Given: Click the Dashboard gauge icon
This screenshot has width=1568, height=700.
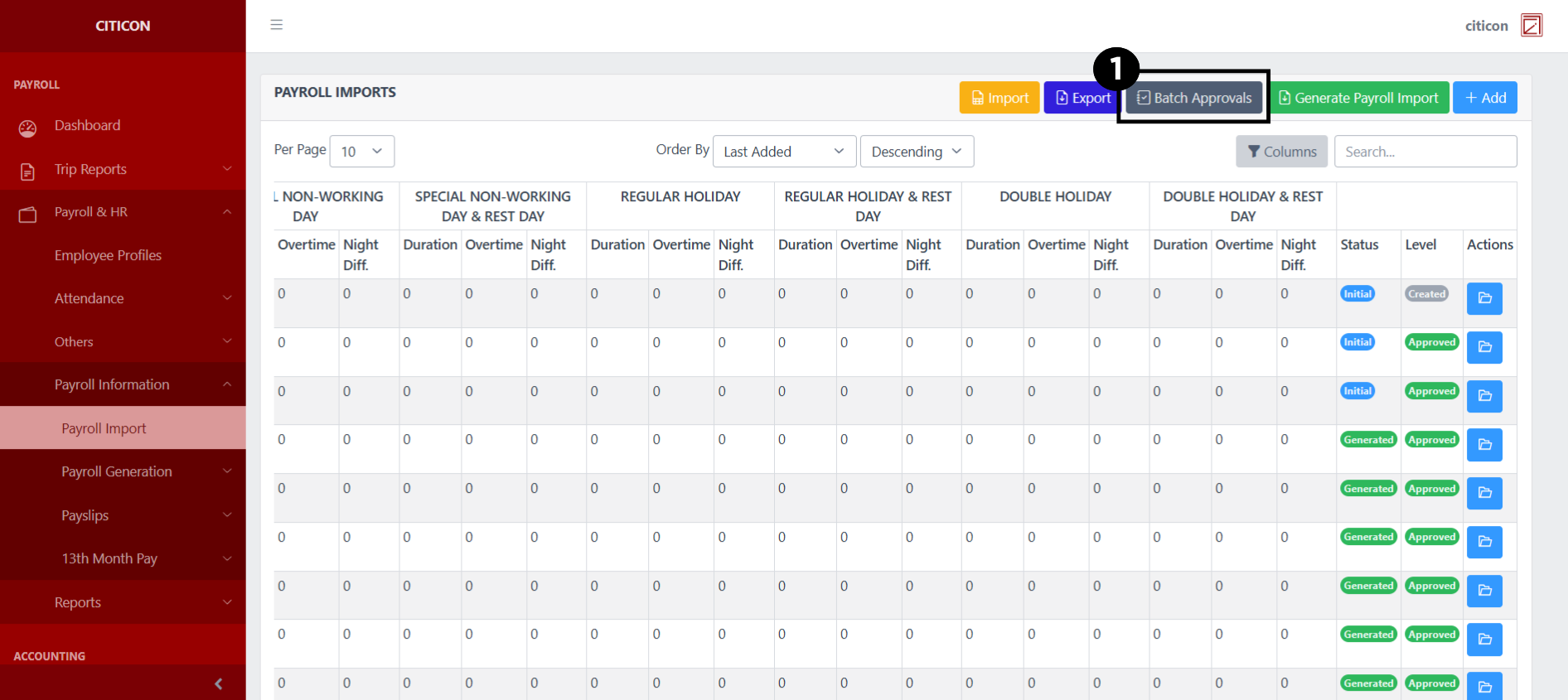Looking at the screenshot, I should [28, 128].
